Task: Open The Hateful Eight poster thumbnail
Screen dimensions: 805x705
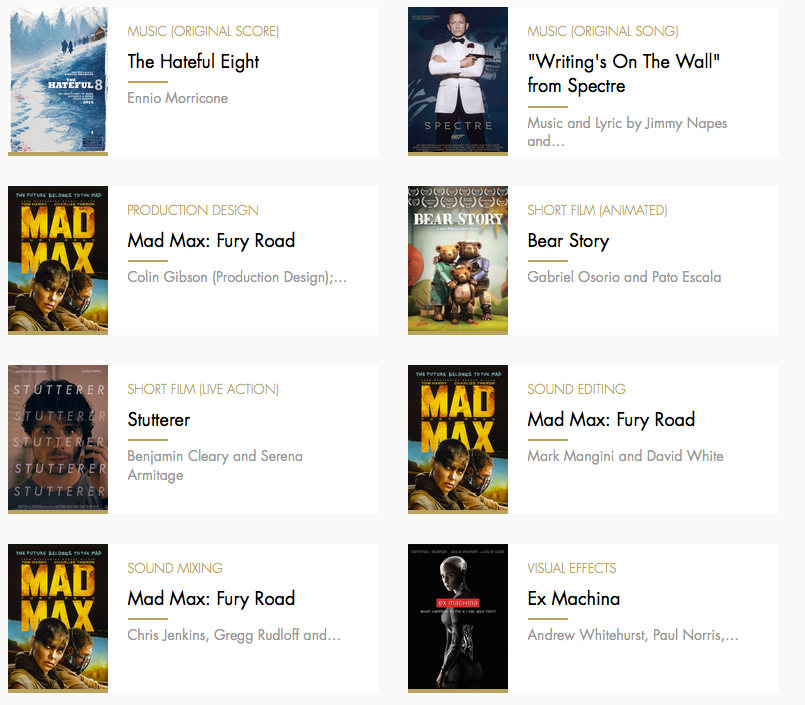Action: pyautogui.click(x=58, y=81)
